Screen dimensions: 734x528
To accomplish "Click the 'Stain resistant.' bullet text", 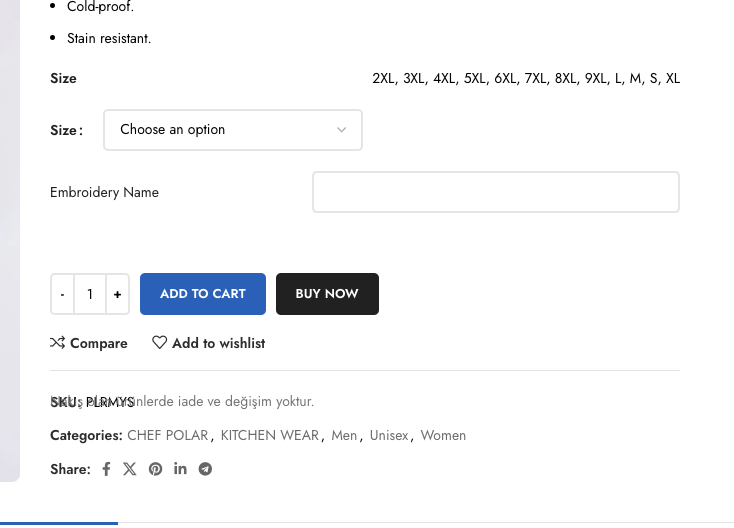I will coord(109,38).
